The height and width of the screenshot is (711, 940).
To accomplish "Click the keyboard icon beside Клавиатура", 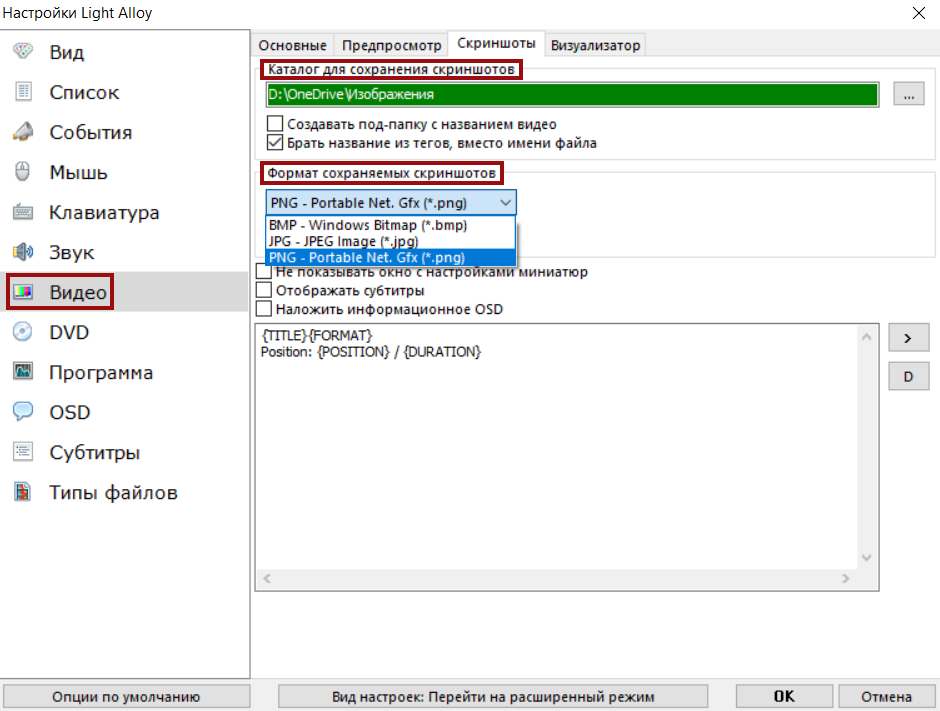I will [x=23, y=212].
